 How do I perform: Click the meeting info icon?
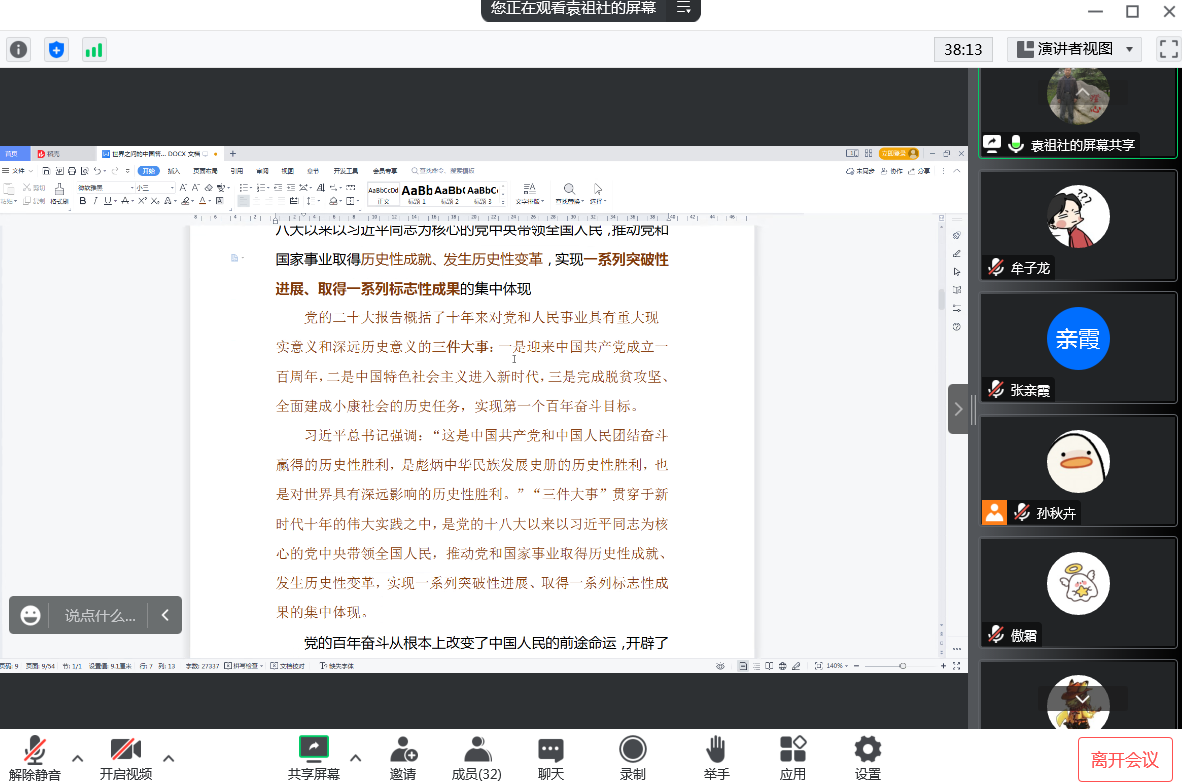19,49
